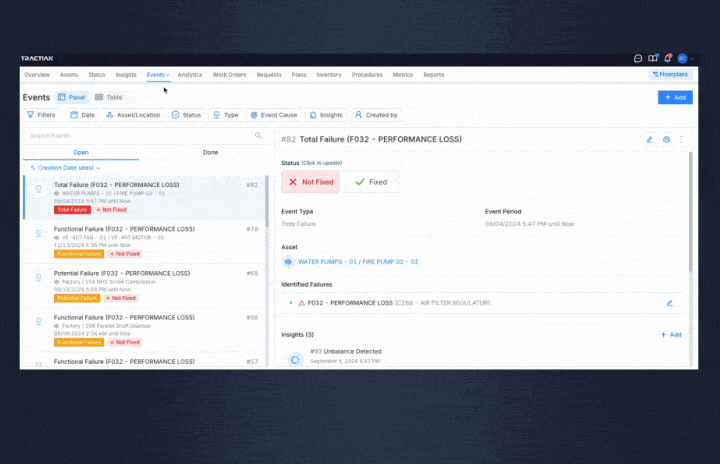Set status to Not Fixed
The height and width of the screenshot is (464, 720).
310,182
